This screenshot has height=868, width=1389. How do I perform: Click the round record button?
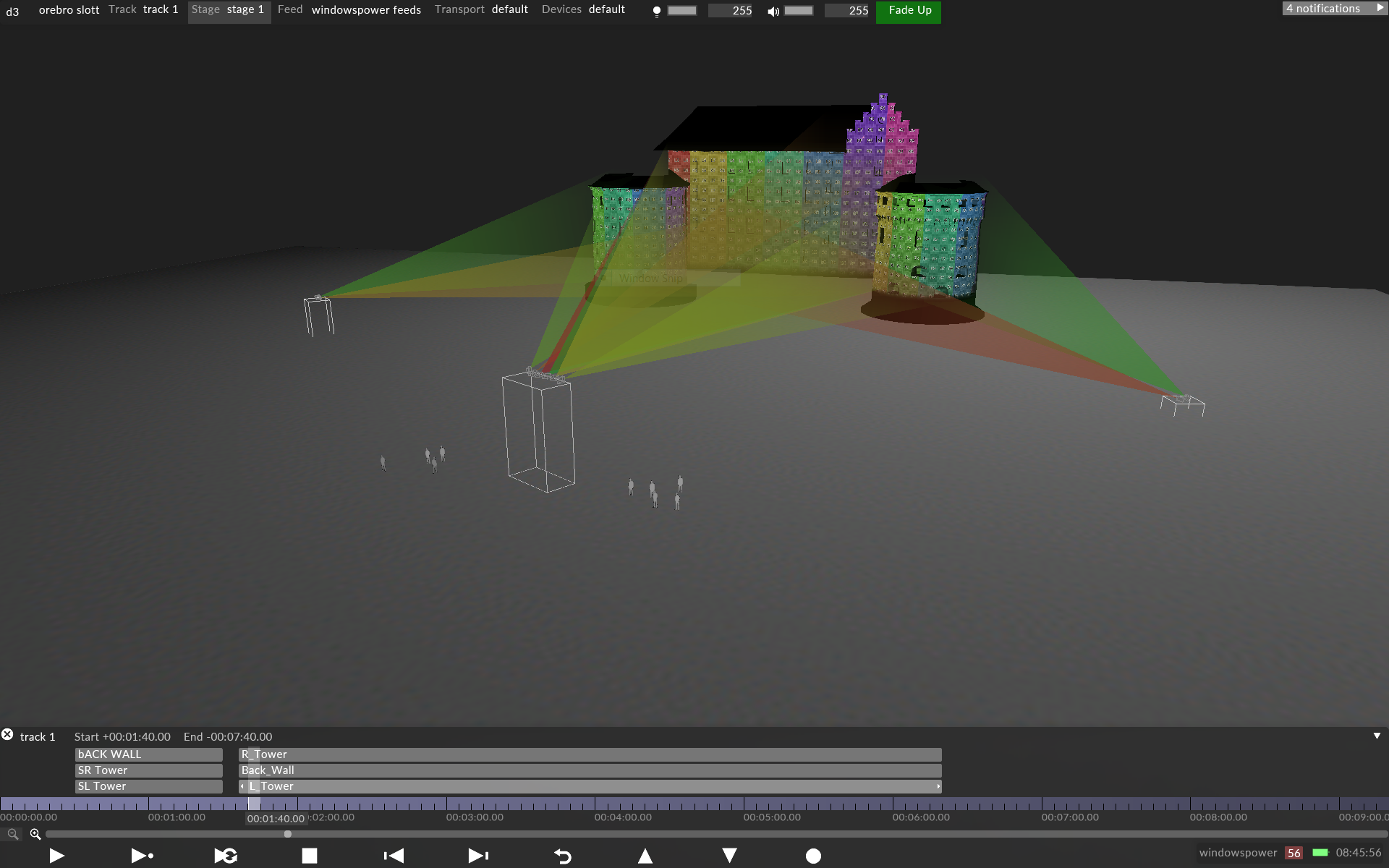point(813,856)
